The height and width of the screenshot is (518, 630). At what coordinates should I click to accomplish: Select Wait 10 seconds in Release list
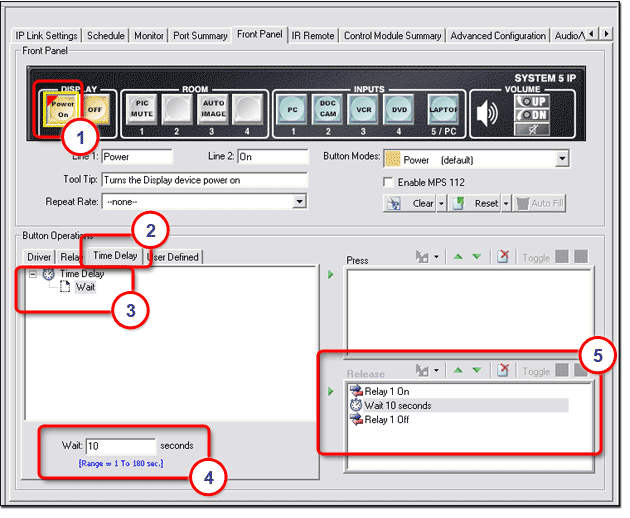click(x=399, y=405)
